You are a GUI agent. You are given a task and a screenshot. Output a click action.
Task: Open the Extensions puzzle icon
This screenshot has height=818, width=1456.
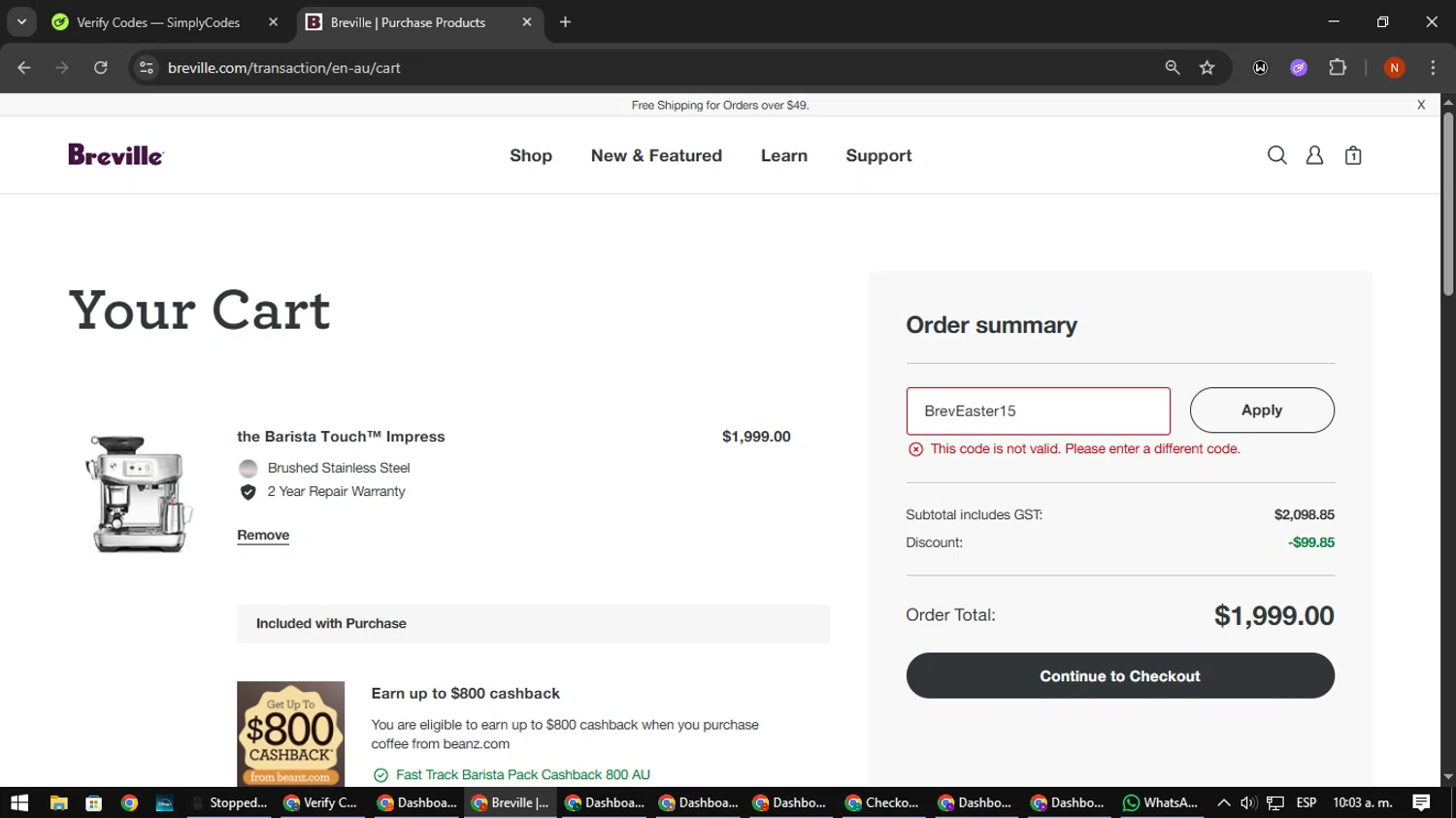click(x=1338, y=68)
